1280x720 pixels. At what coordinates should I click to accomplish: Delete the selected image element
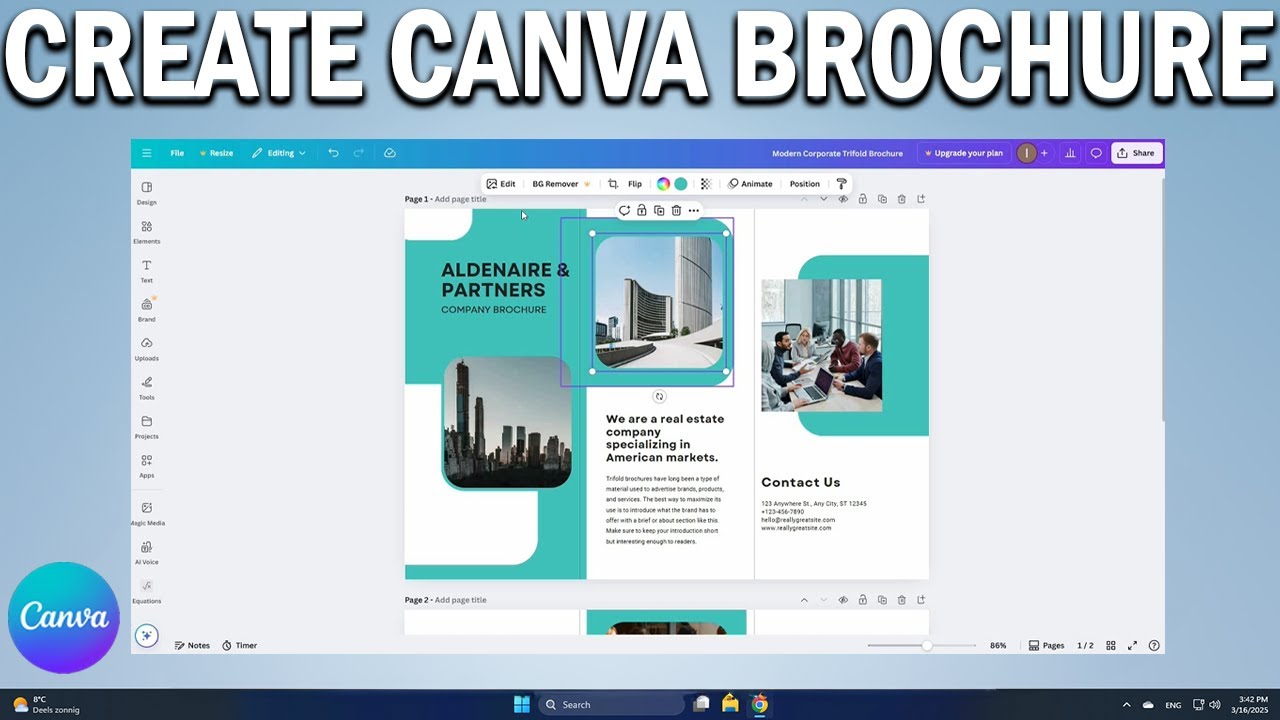click(676, 210)
